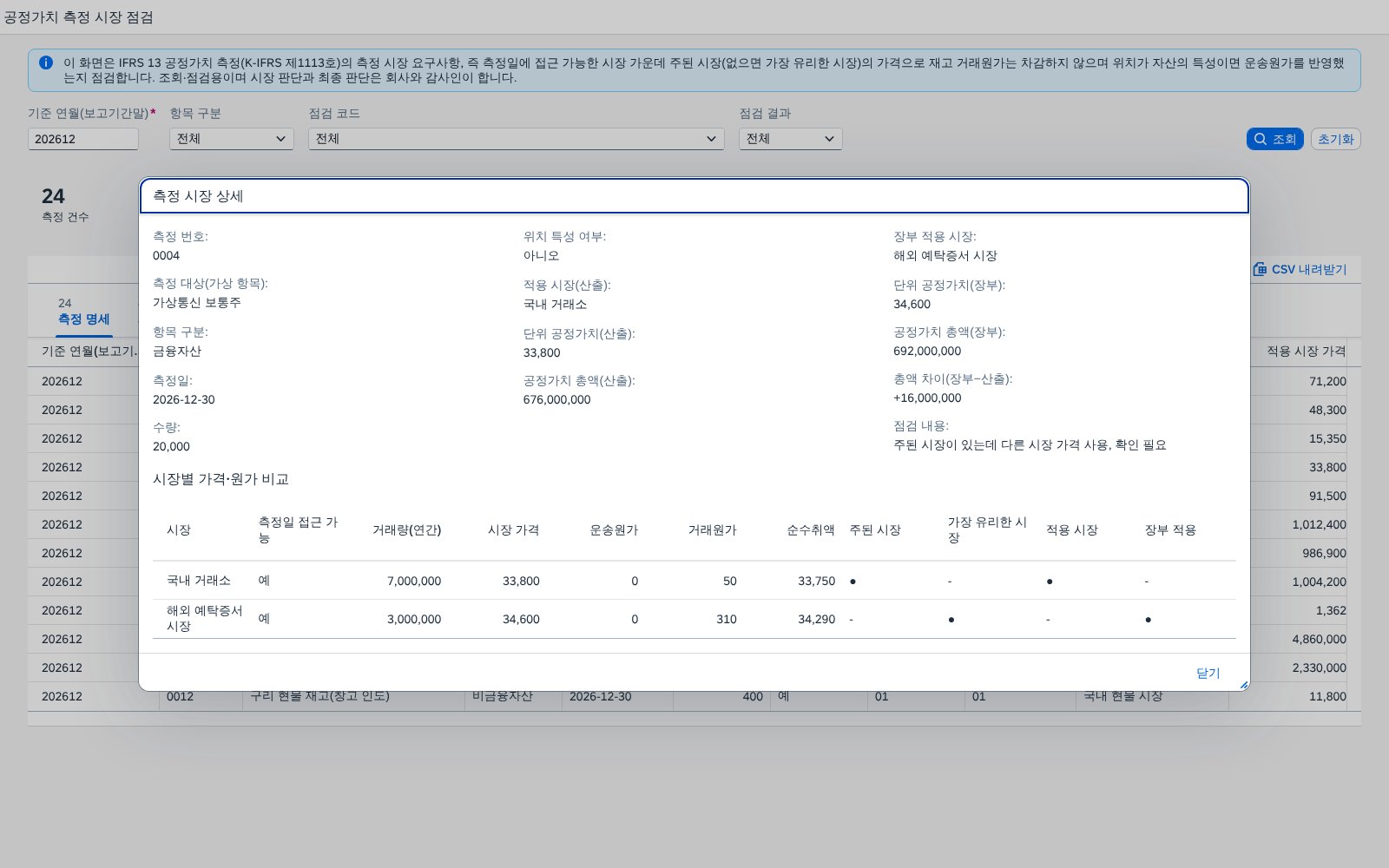This screenshot has width=1389, height=868.
Task: Click the 거래량(연간) column header
Action: tap(406, 529)
